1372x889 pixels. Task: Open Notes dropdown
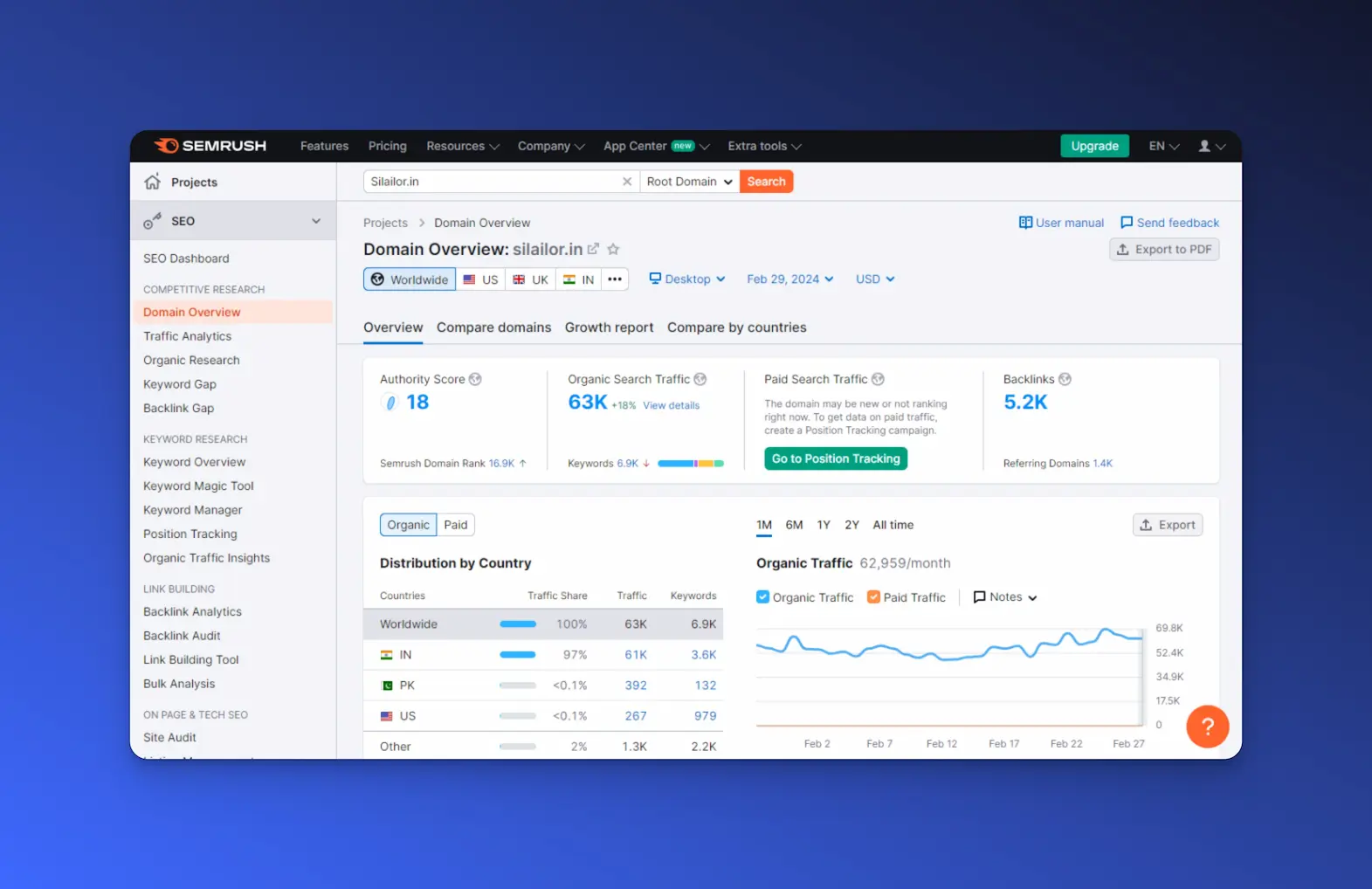pyautogui.click(x=1005, y=597)
